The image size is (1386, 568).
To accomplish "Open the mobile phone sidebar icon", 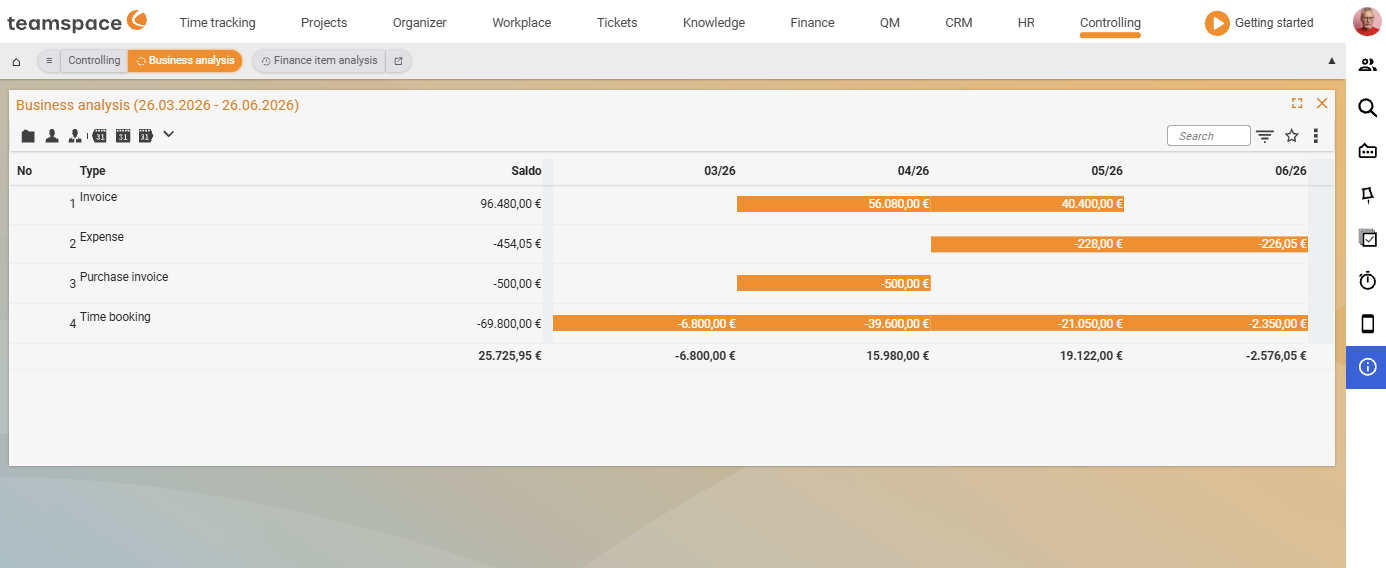I will click(1368, 324).
